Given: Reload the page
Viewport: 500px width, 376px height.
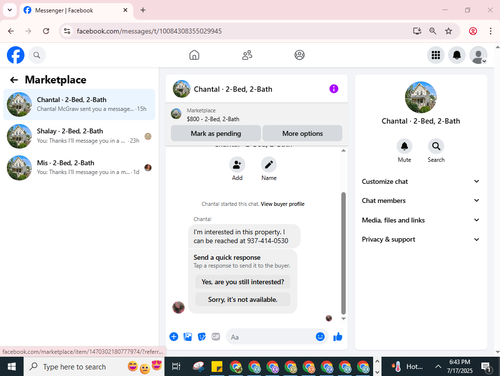Looking at the screenshot, I should (46, 31).
